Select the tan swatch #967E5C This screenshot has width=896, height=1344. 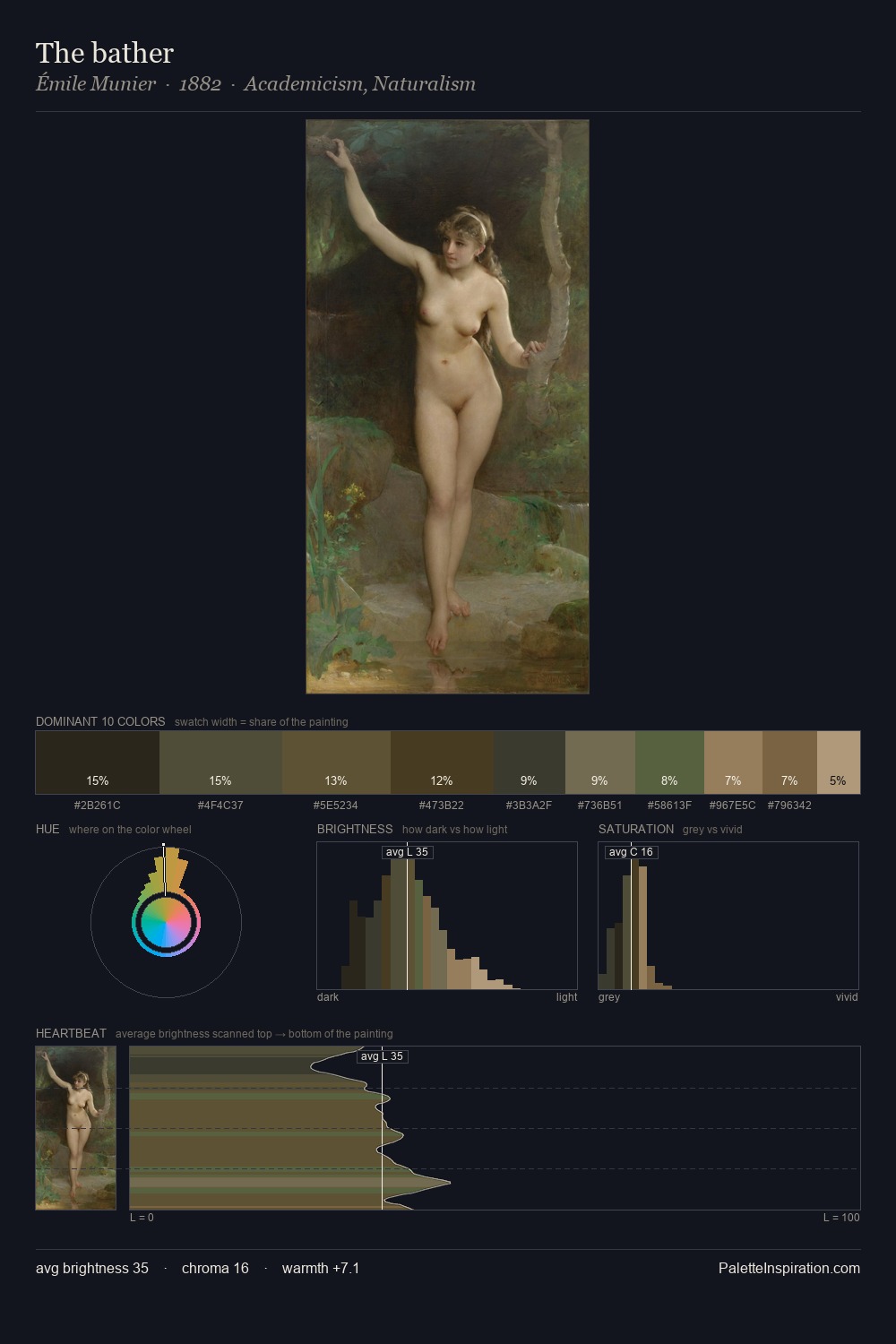point(733,762)
